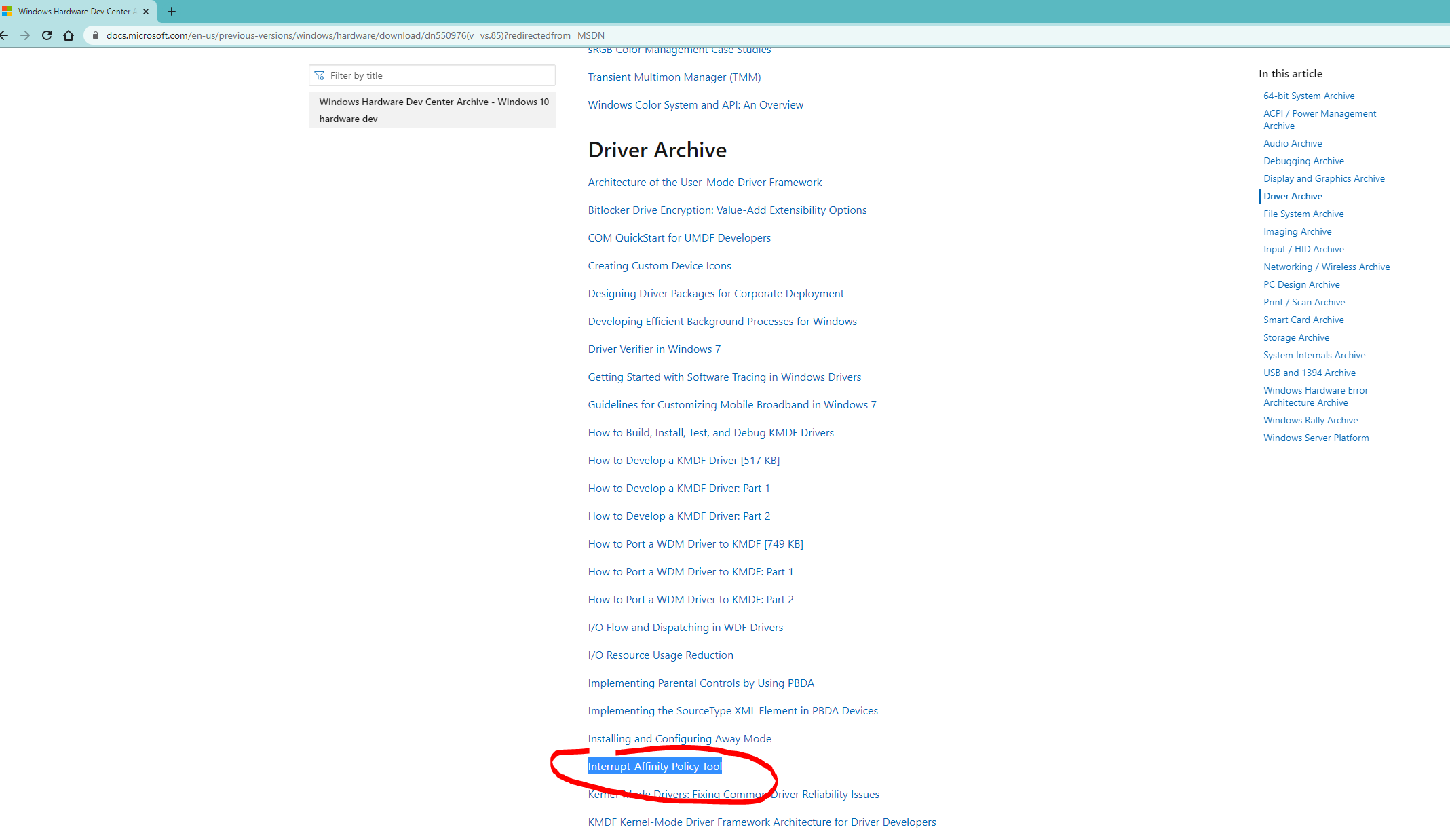
Task: Select the Windows Hardware Dev Center browser tab
Action: coord(77,12)
